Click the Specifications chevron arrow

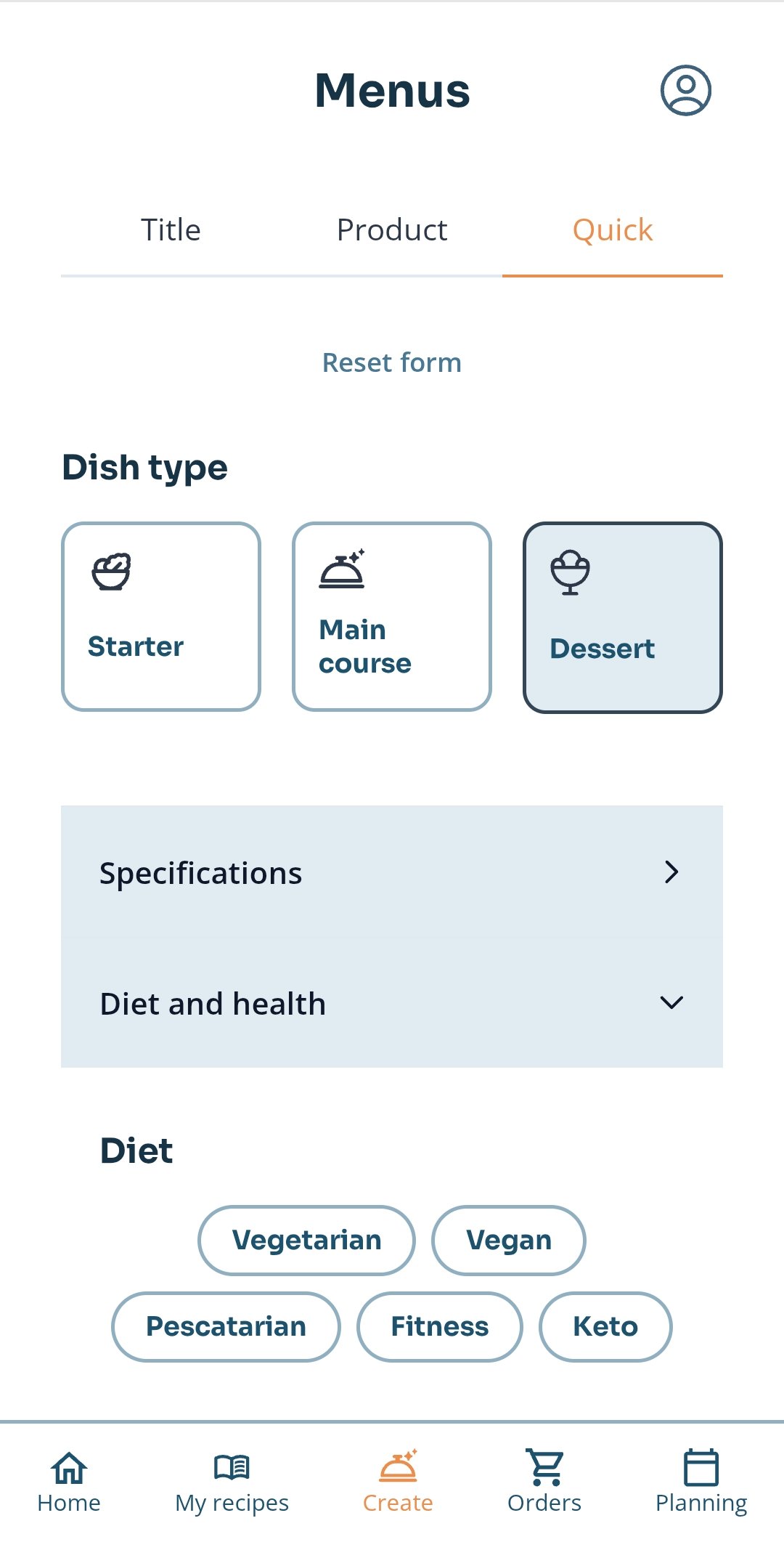(671, 872)
